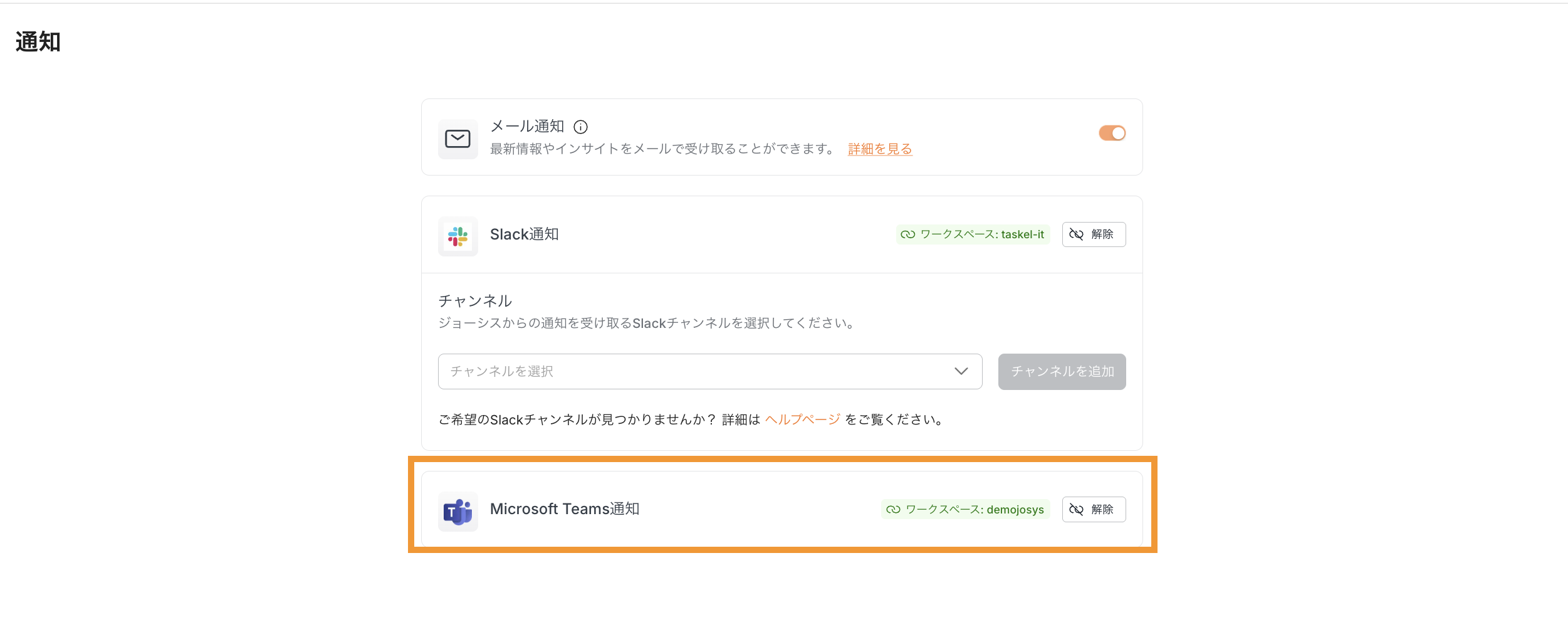Open the 詳細を見る link
Viewport: 1568px width, 632px height.
click(880, 149)
